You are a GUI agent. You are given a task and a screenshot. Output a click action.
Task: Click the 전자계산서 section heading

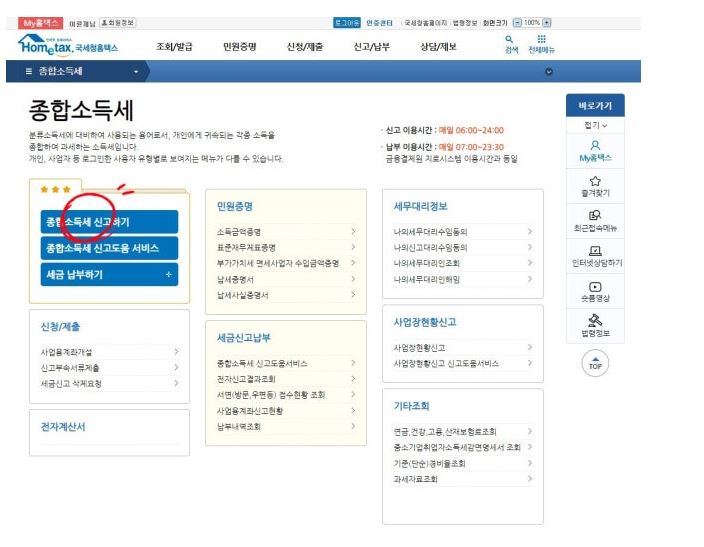pos(63,427)
